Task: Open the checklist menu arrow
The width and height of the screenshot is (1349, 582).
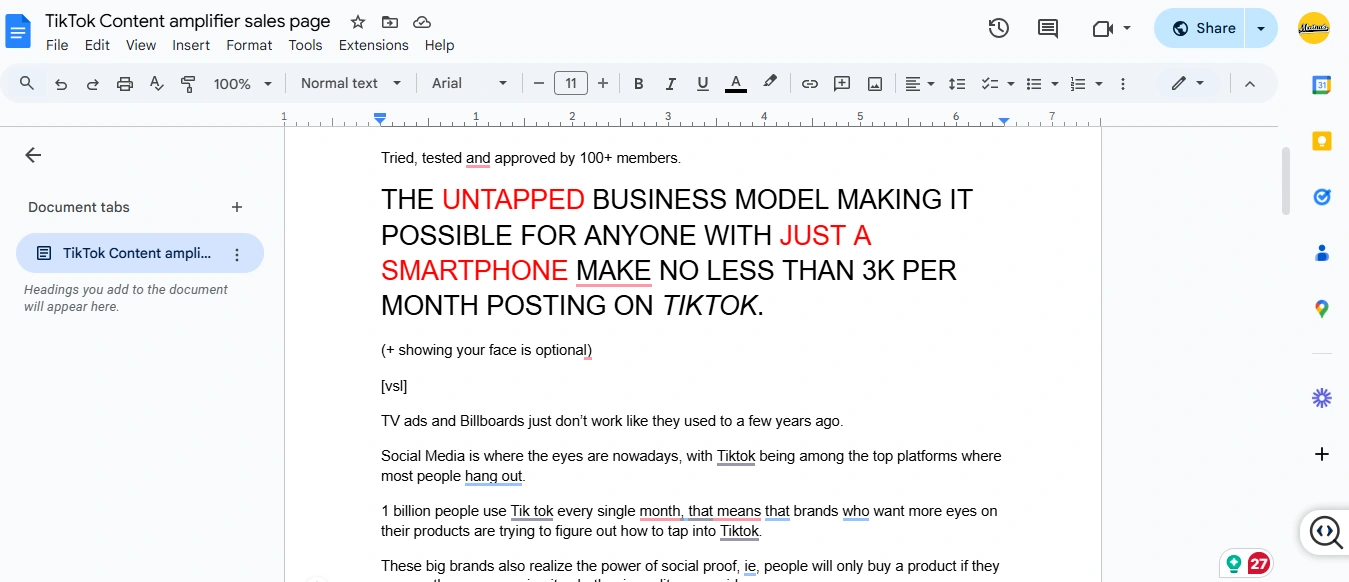Action: (x=1011, y=84)
